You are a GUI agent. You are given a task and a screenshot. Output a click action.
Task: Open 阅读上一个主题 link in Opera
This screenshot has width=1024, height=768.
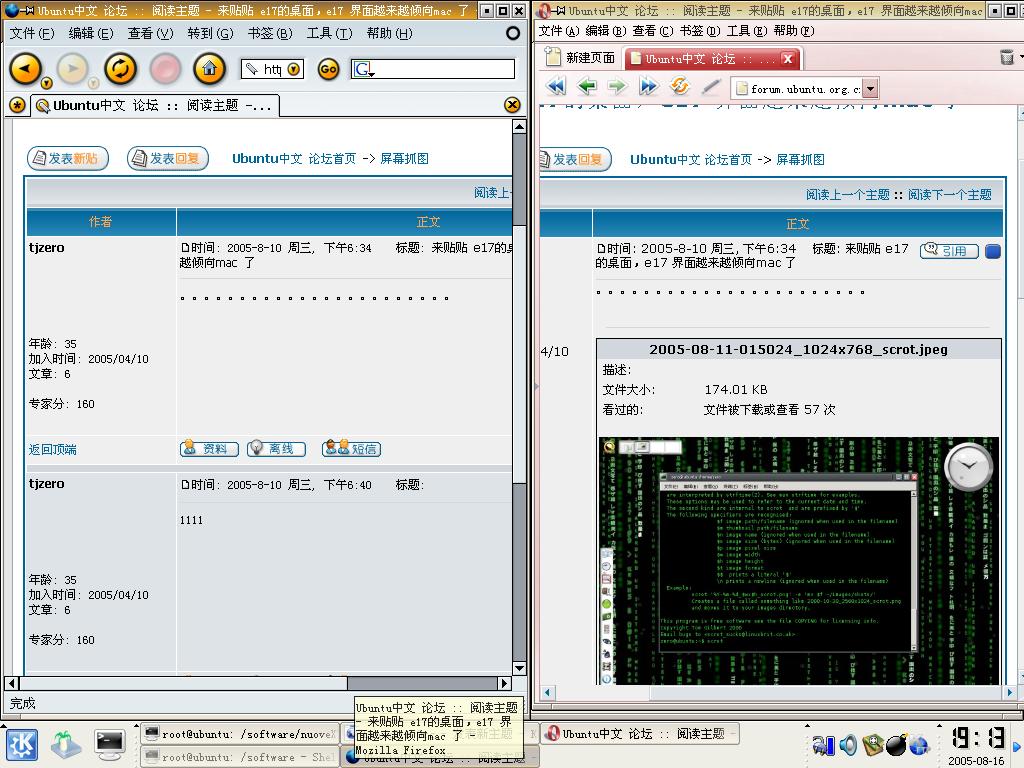coord(847,195)
